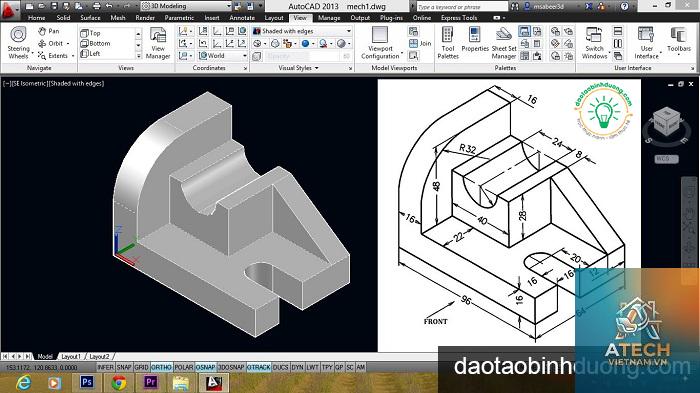The height and width of the screenshot is (393, 700).
Task: Open the Render ribbon tab
Action: click(145, 18)
